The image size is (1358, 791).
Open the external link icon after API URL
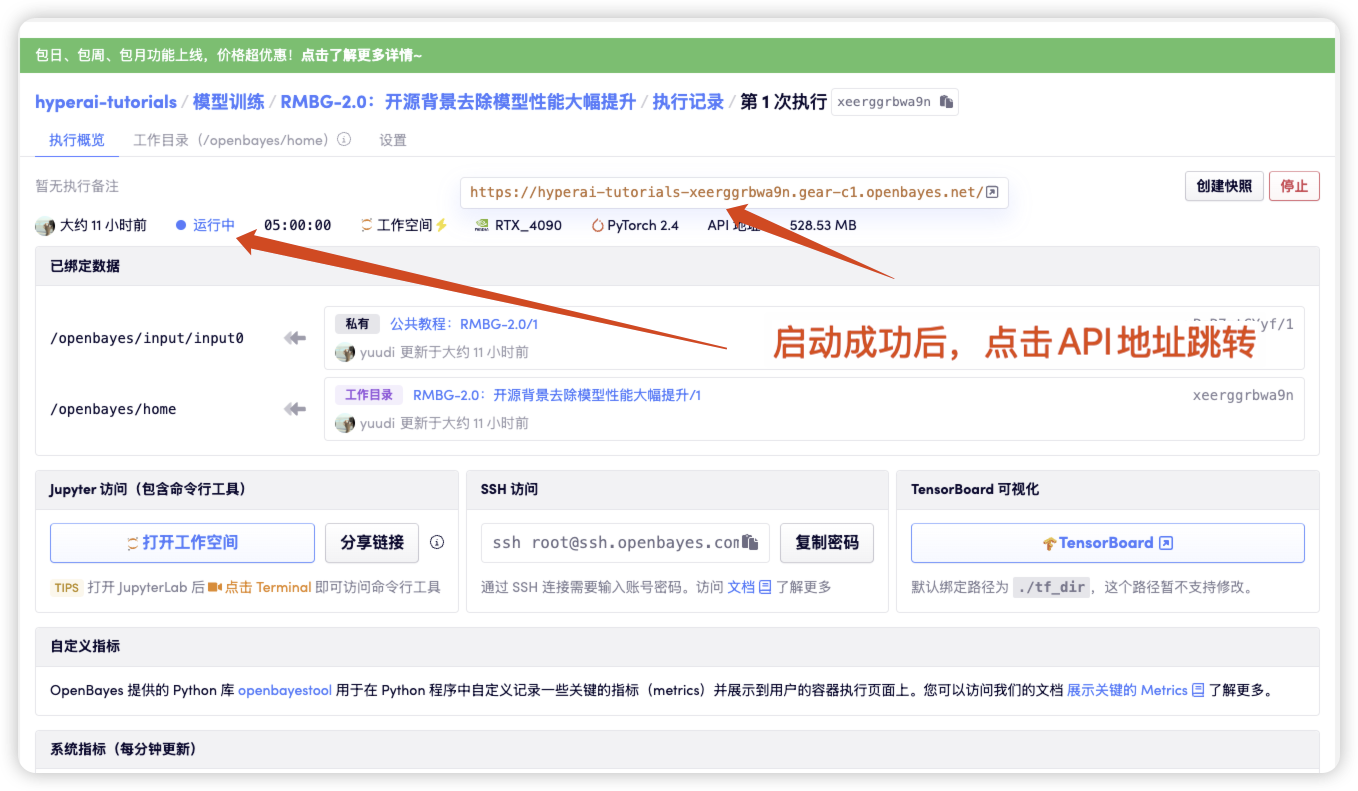[991, 192]
